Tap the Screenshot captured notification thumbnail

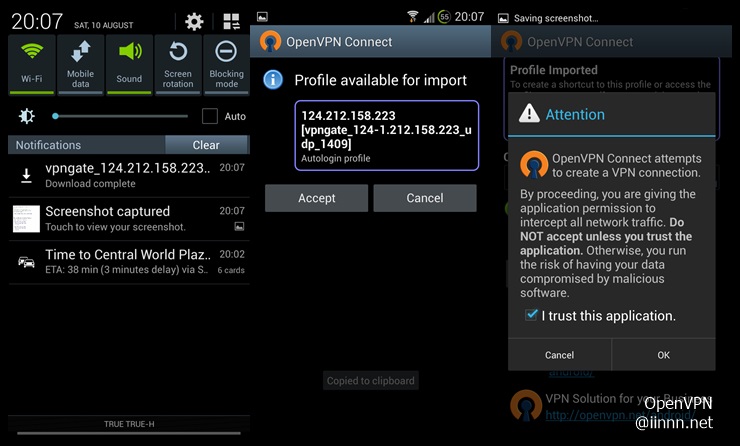pos(26,218)
